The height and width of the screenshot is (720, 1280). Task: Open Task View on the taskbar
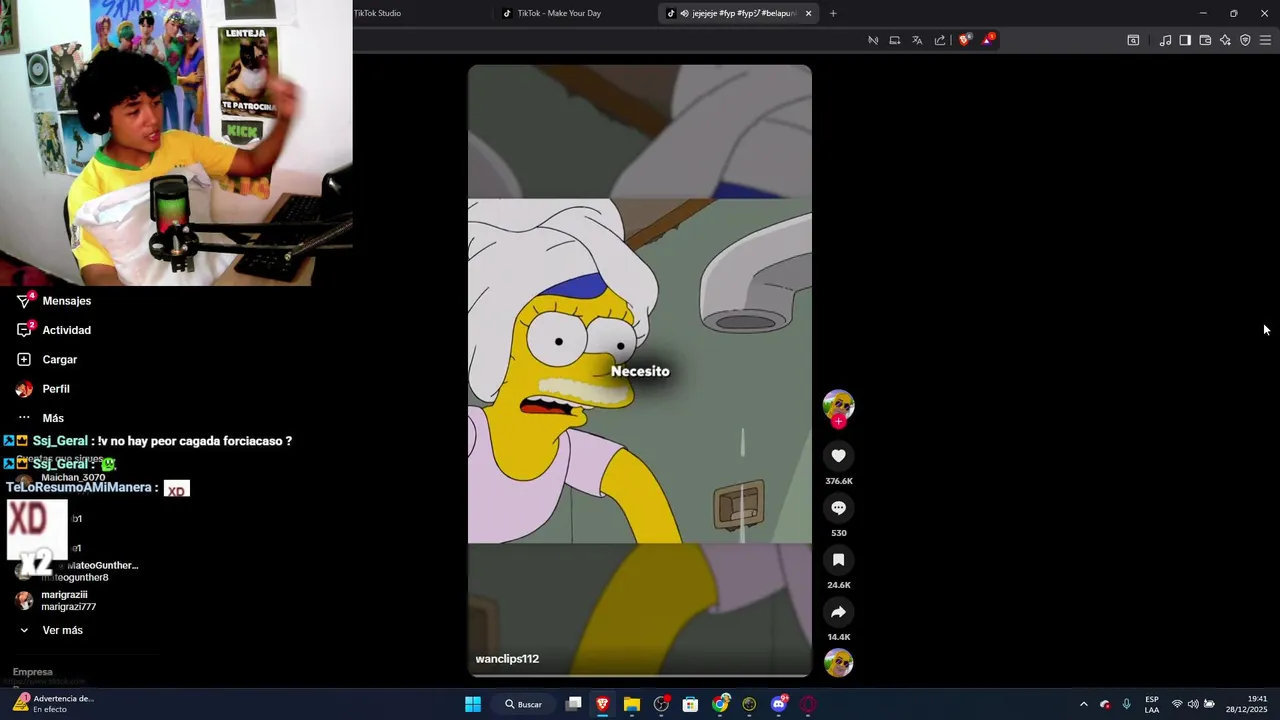(573, 704)
